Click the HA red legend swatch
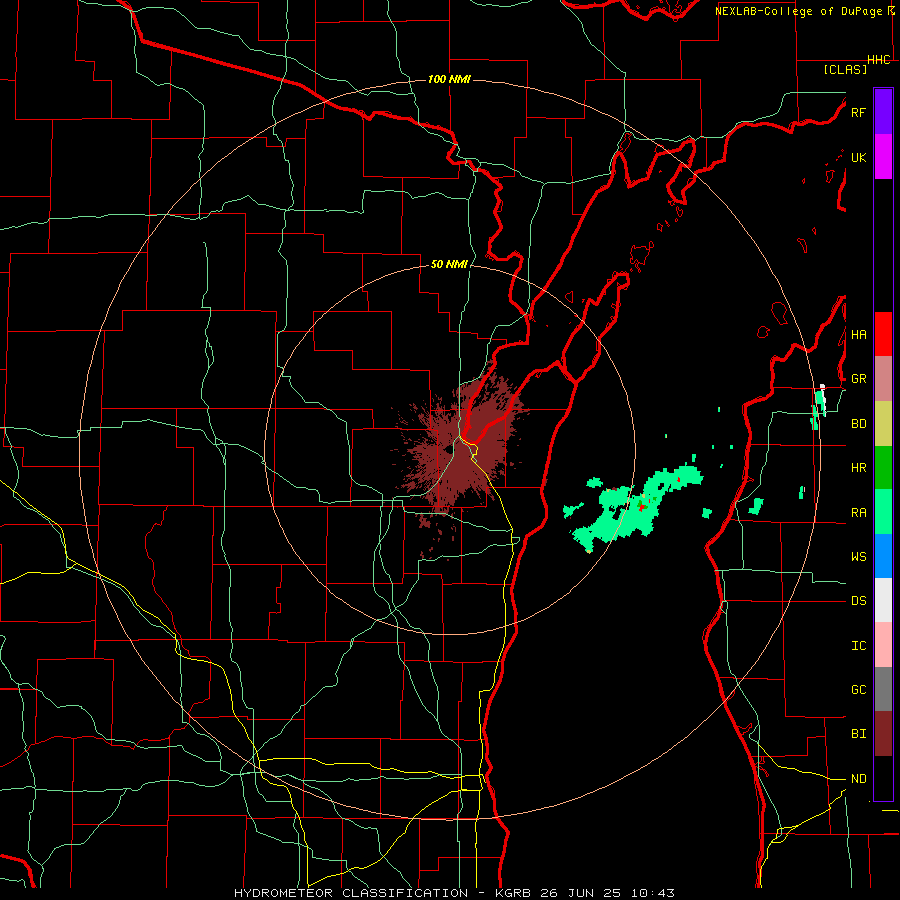 [883, 334]
